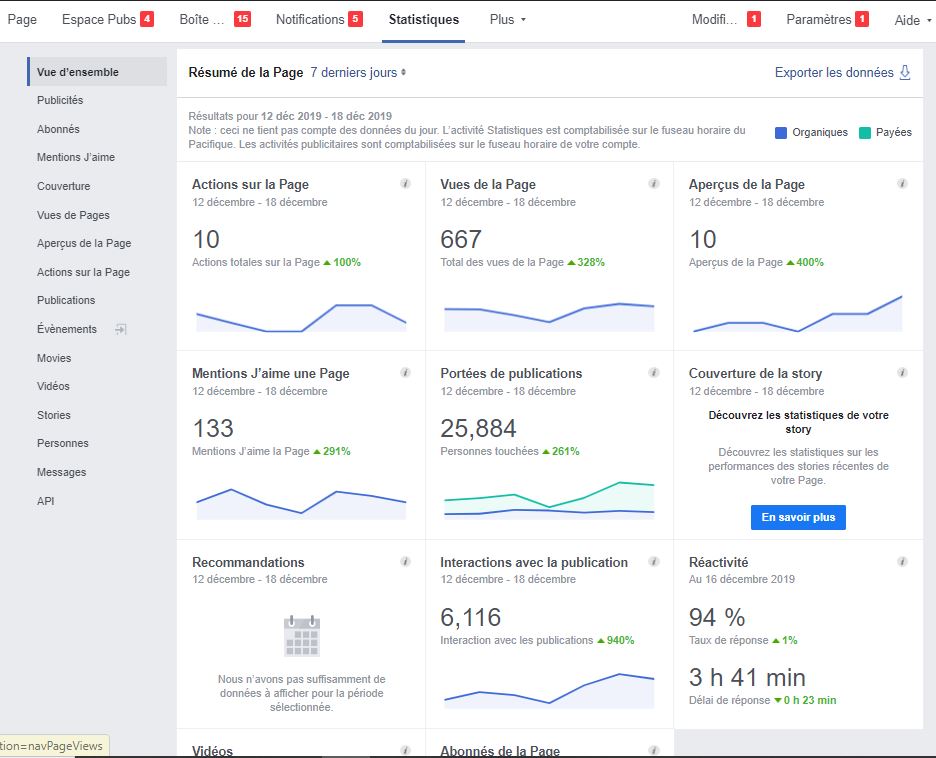Screen dimensions: 936x758
Task: Click the Portées de publications chart
Action: click(x=549, y=499)
